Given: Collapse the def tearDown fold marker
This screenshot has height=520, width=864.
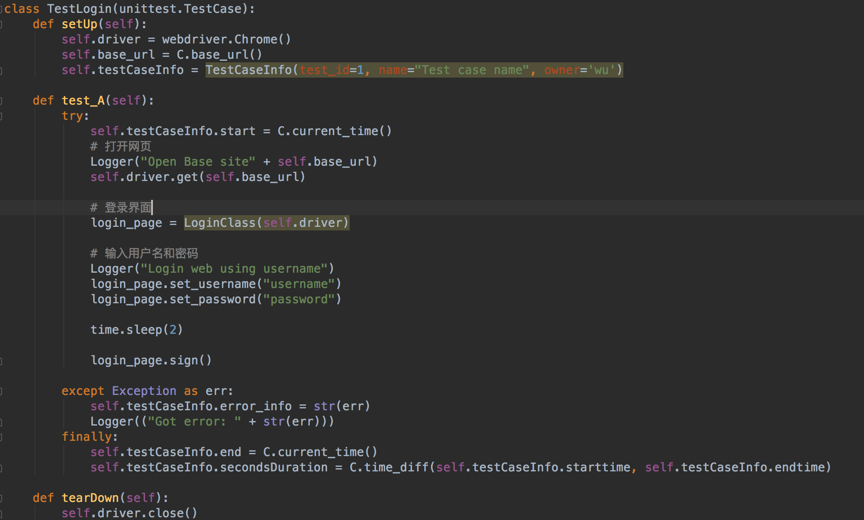Looking at the screenshot, I should (x=2, y=498).
